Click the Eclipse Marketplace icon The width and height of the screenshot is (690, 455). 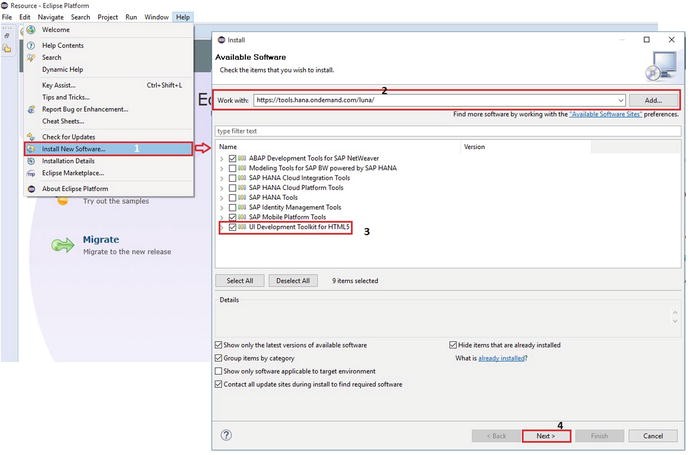[x=31, y=173]
